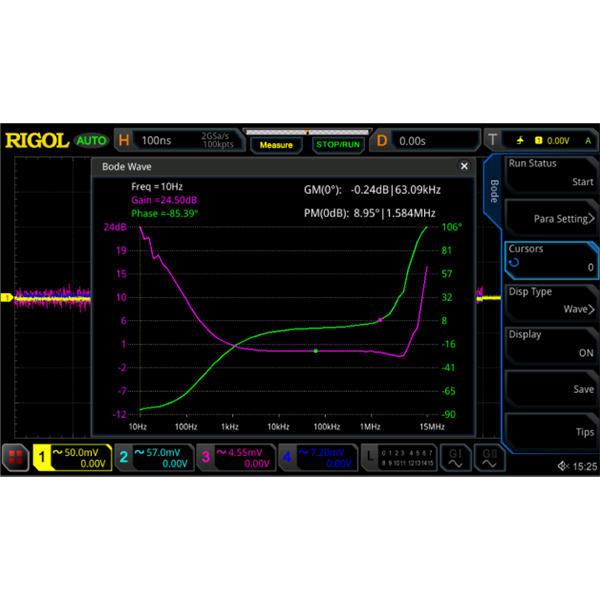Image resolution: width=600 pixels, height=600 pixels.
Task: Toggle Display ON setting
Action: [550, 346]
